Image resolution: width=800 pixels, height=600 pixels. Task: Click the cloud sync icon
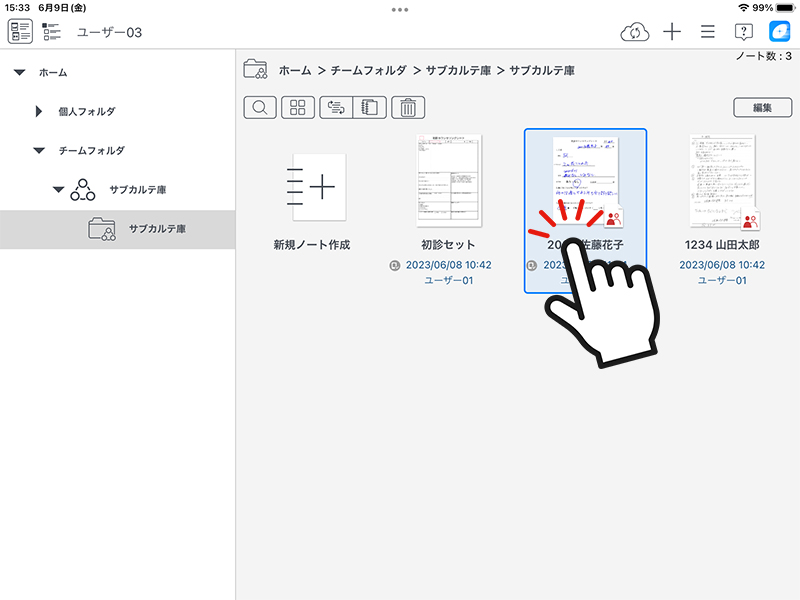(635, 32)
